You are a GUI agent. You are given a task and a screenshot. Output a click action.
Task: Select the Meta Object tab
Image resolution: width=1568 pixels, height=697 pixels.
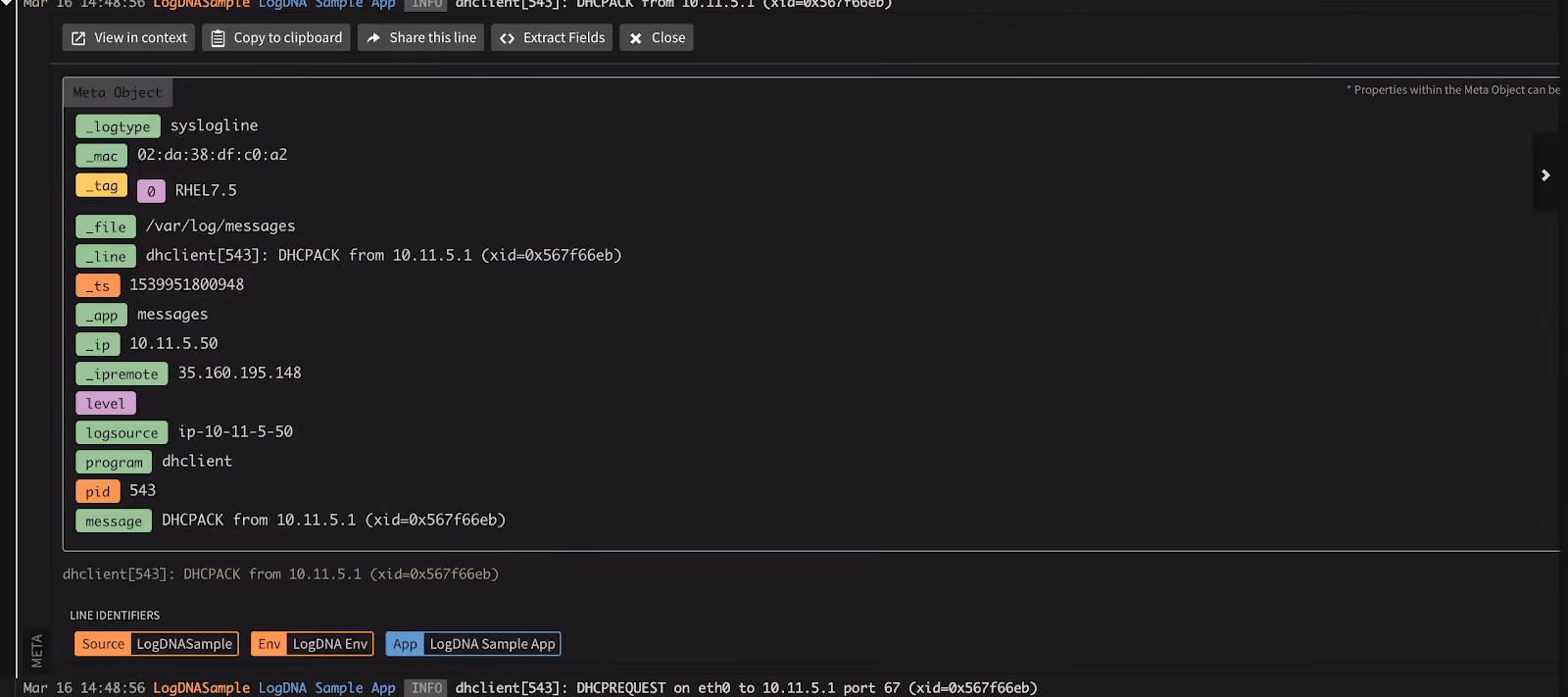[118, 92]
